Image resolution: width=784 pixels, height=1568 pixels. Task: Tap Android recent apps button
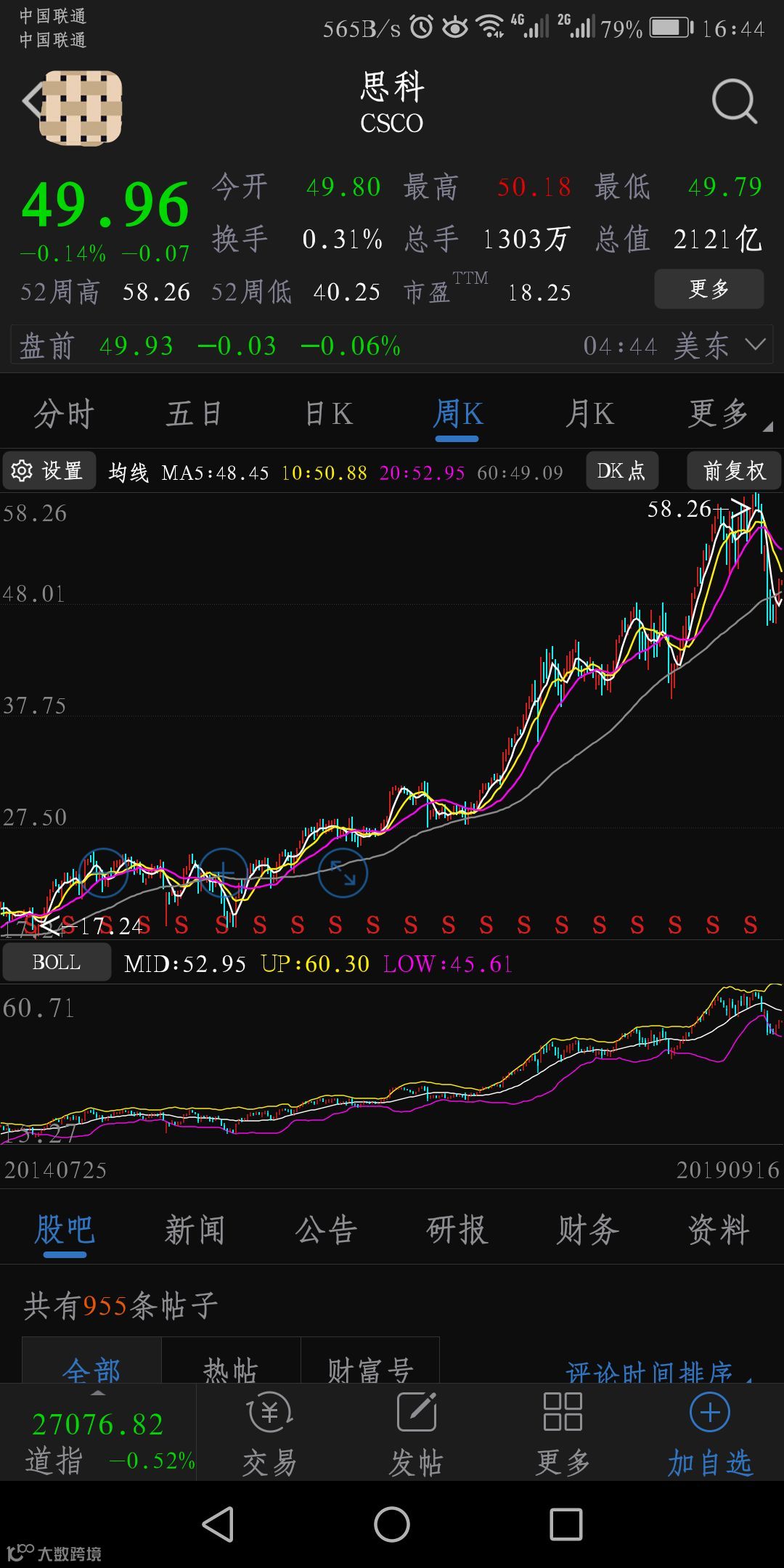(x=566, y=1524)
